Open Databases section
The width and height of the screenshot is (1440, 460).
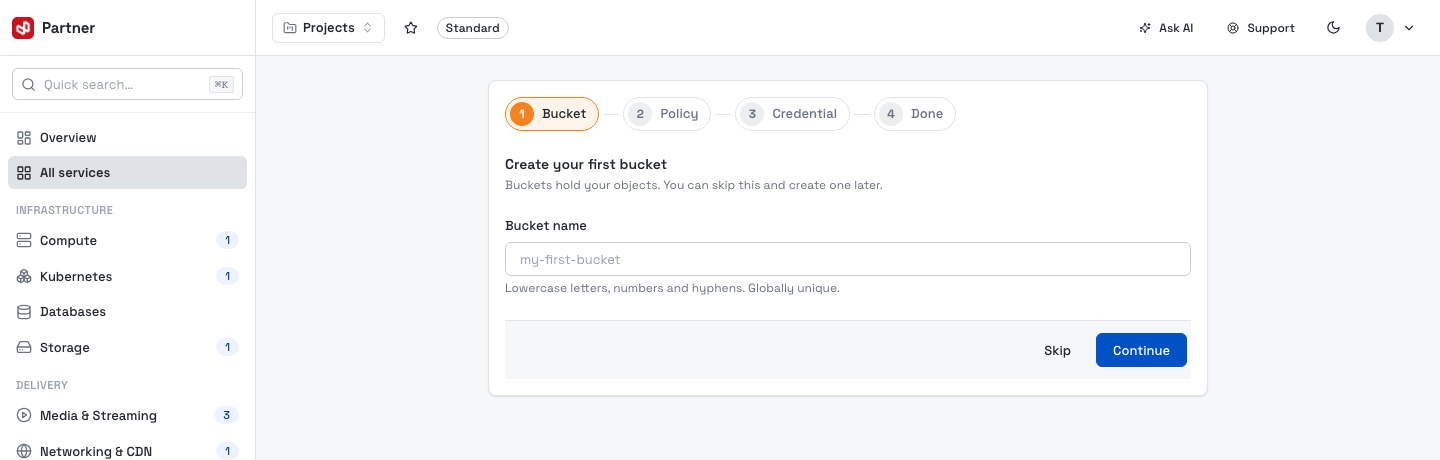coord(127,312)
